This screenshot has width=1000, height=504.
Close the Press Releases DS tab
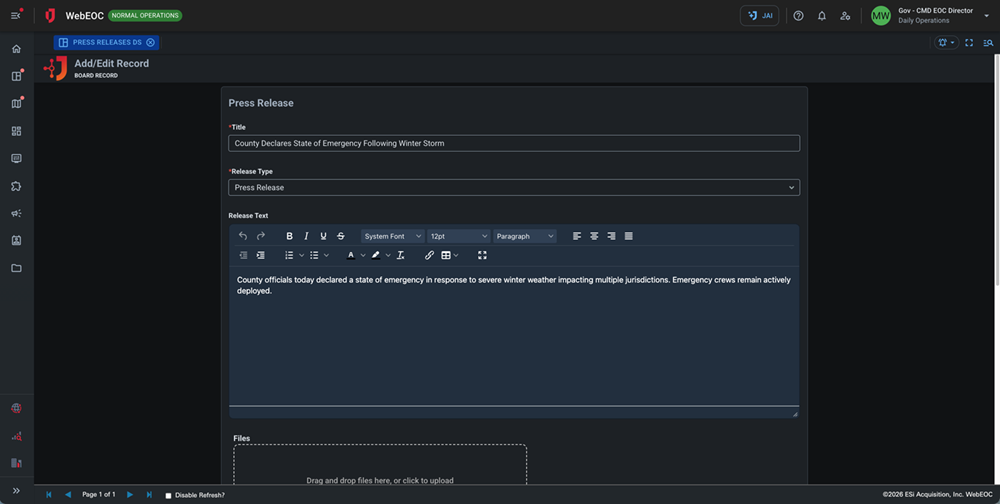pyautogui.click(x=151, y=42)
